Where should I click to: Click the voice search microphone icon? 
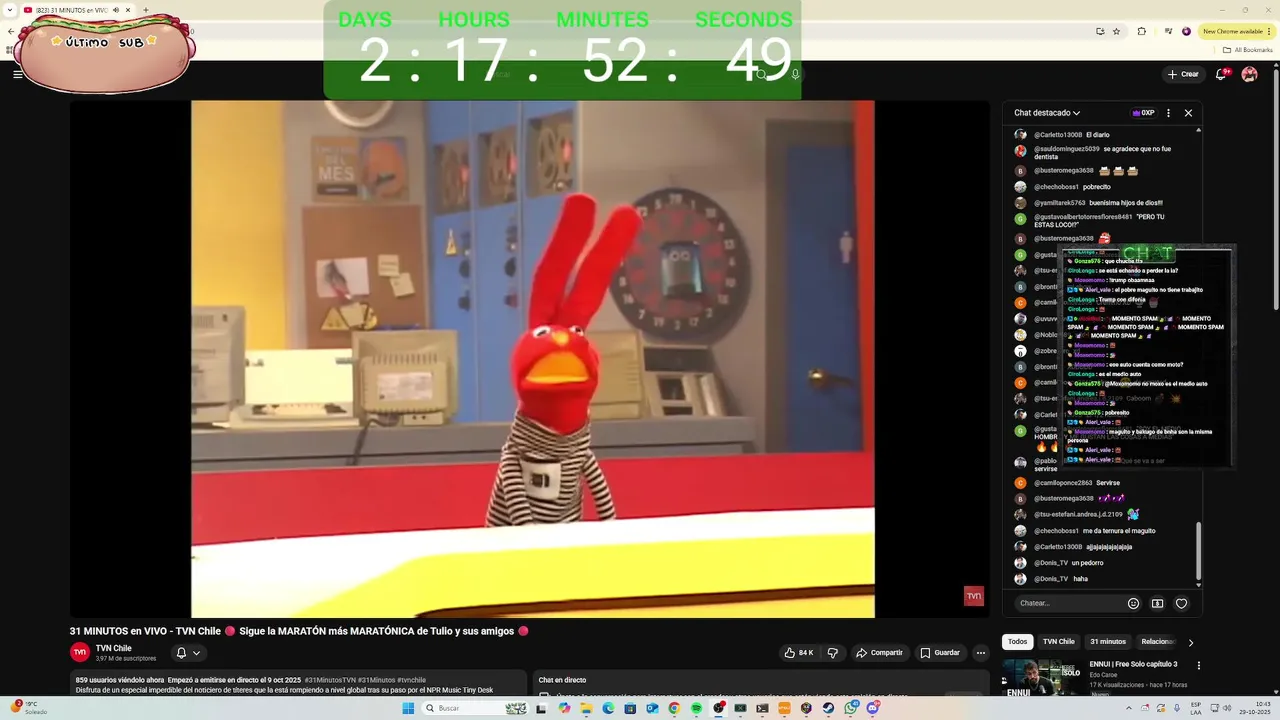[x=795, y=74]
